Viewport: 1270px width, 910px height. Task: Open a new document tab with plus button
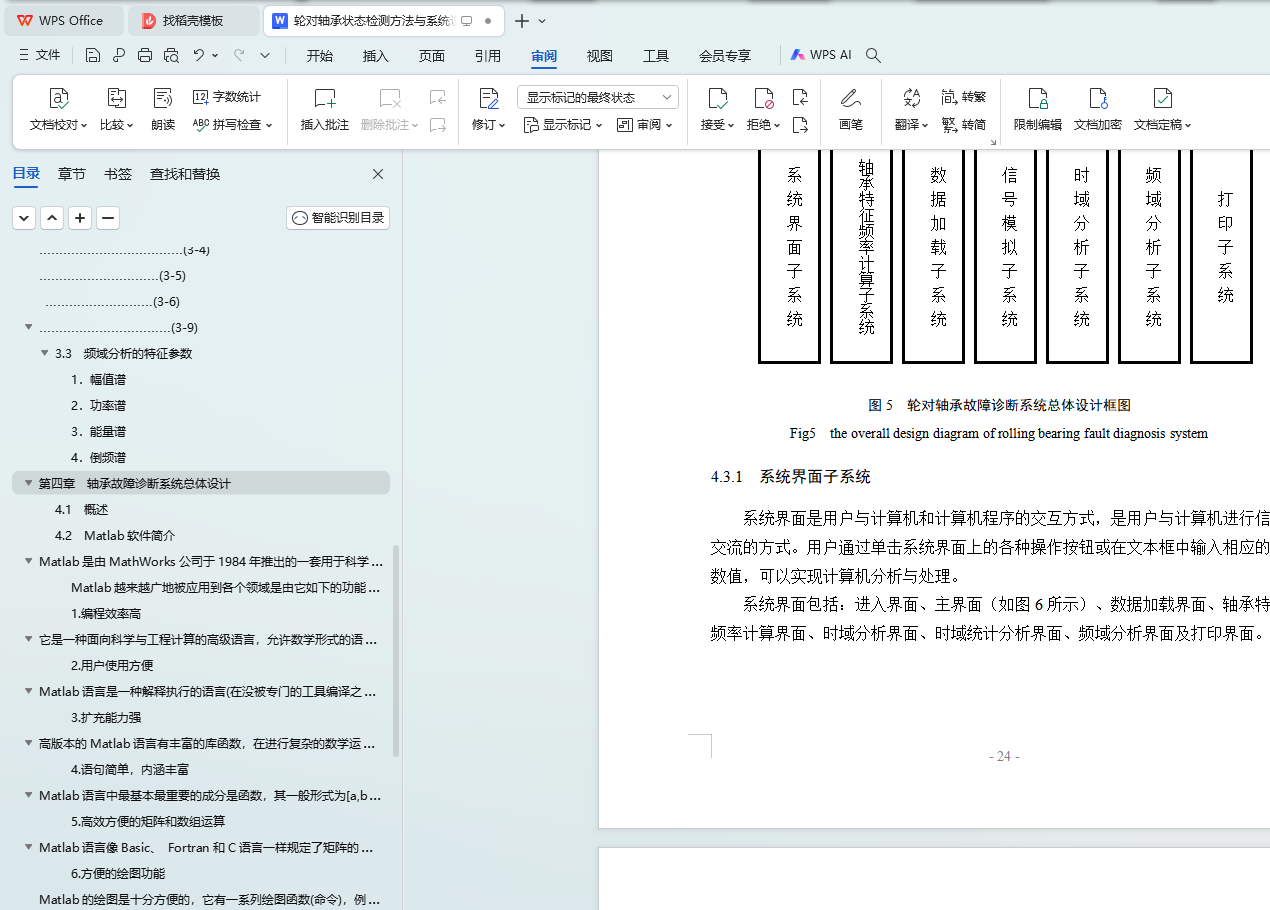pos(521,21)
